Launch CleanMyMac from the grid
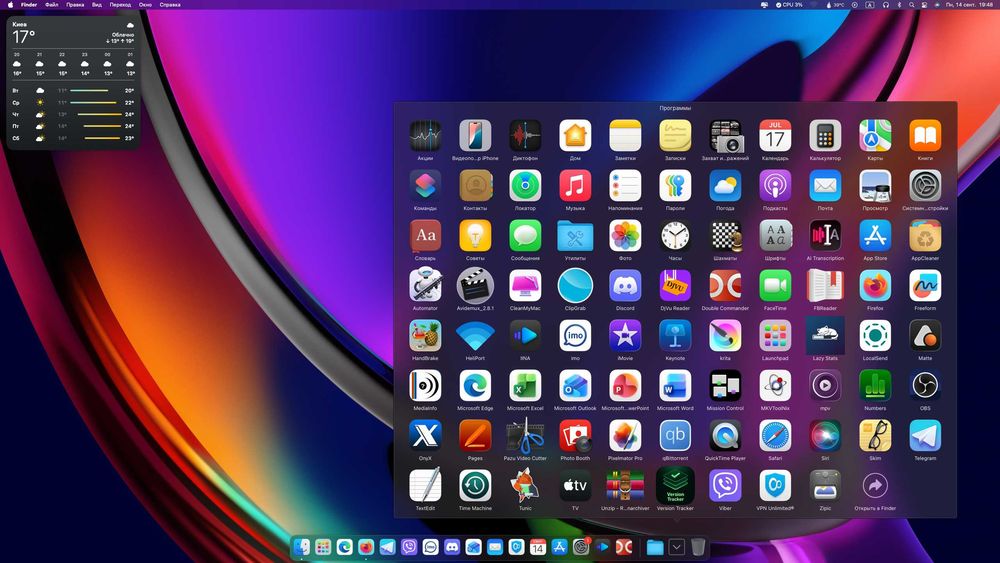This screenshot has width=1000, height=563. click(x=525, y=286)
